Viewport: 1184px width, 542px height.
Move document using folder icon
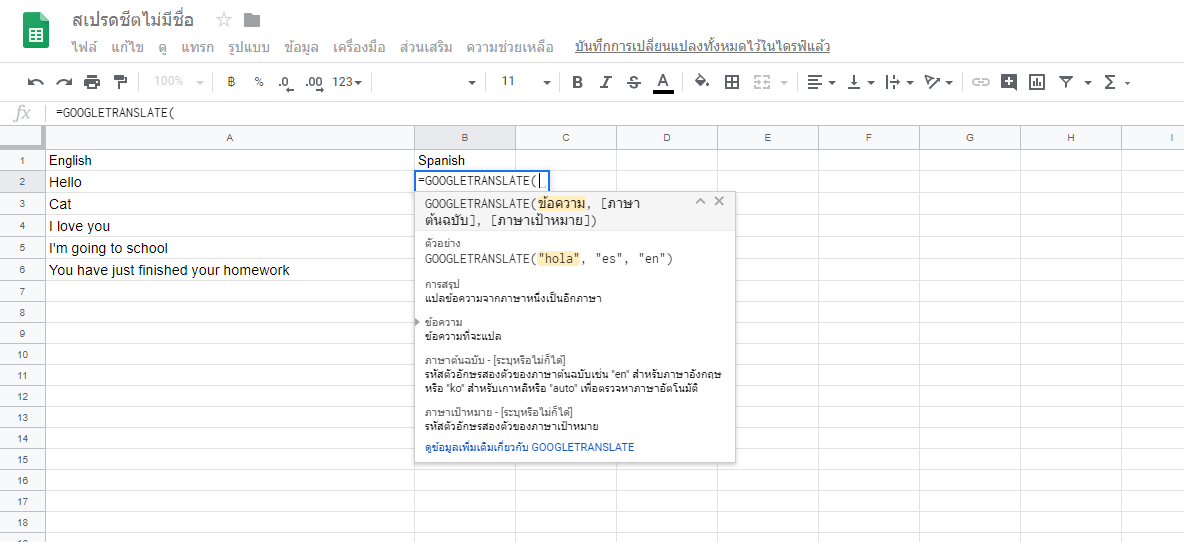pos(252,20)
